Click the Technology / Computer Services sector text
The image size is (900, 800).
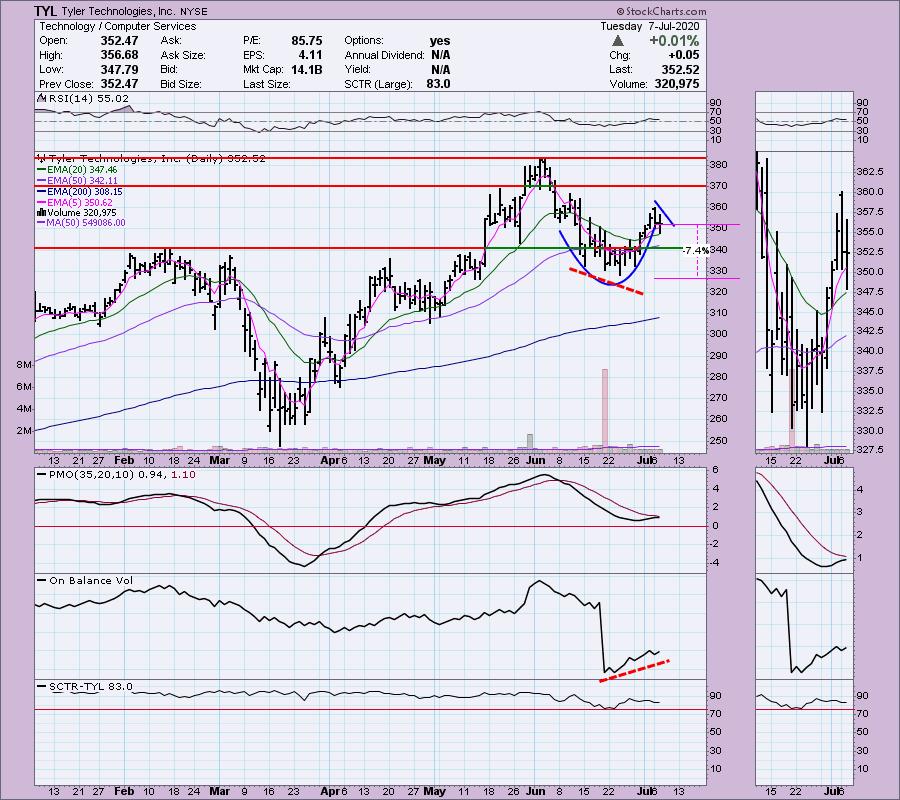[x=118, y=26]
